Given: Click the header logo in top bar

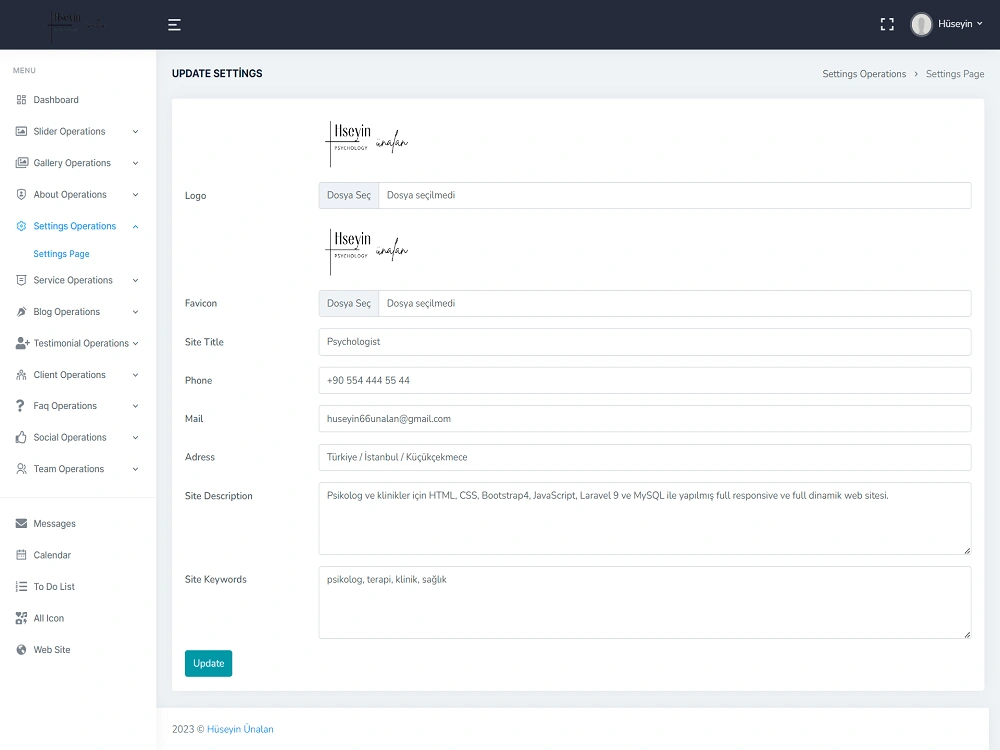Looking at the screenshot, I should pos(77,24).
